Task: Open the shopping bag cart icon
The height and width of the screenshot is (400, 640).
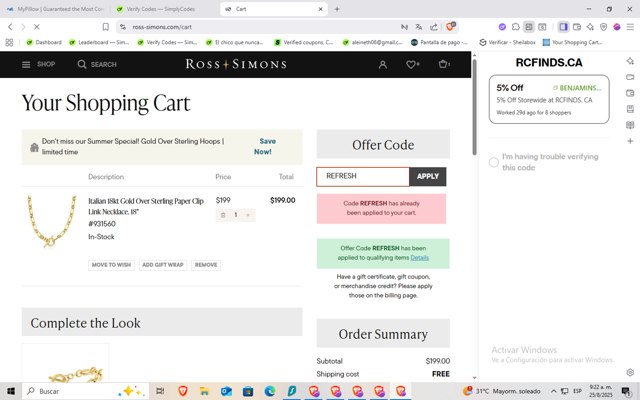Action: 444,64
